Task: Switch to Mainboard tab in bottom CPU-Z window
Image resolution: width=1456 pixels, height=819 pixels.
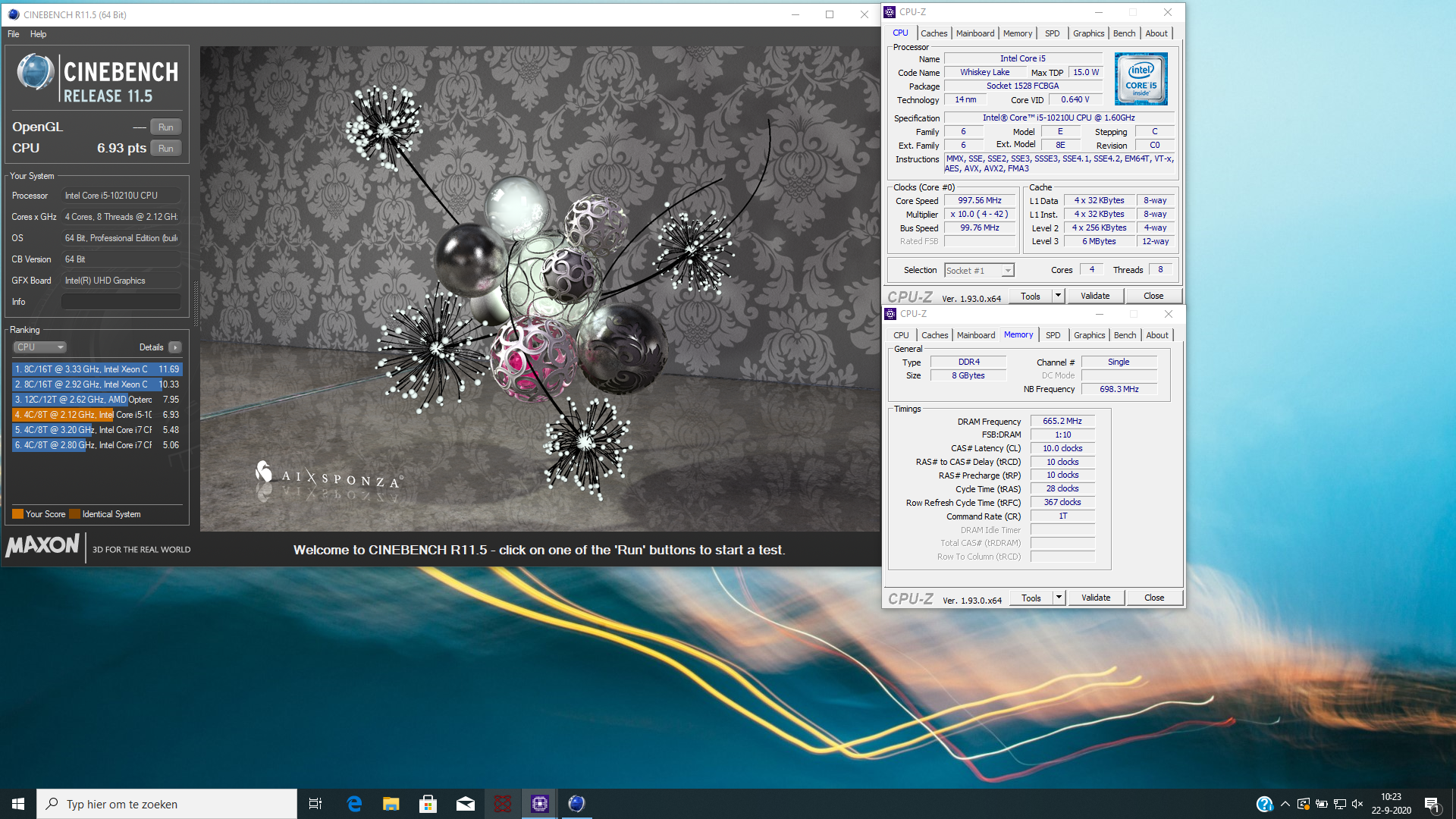Action: coord(975,335)
